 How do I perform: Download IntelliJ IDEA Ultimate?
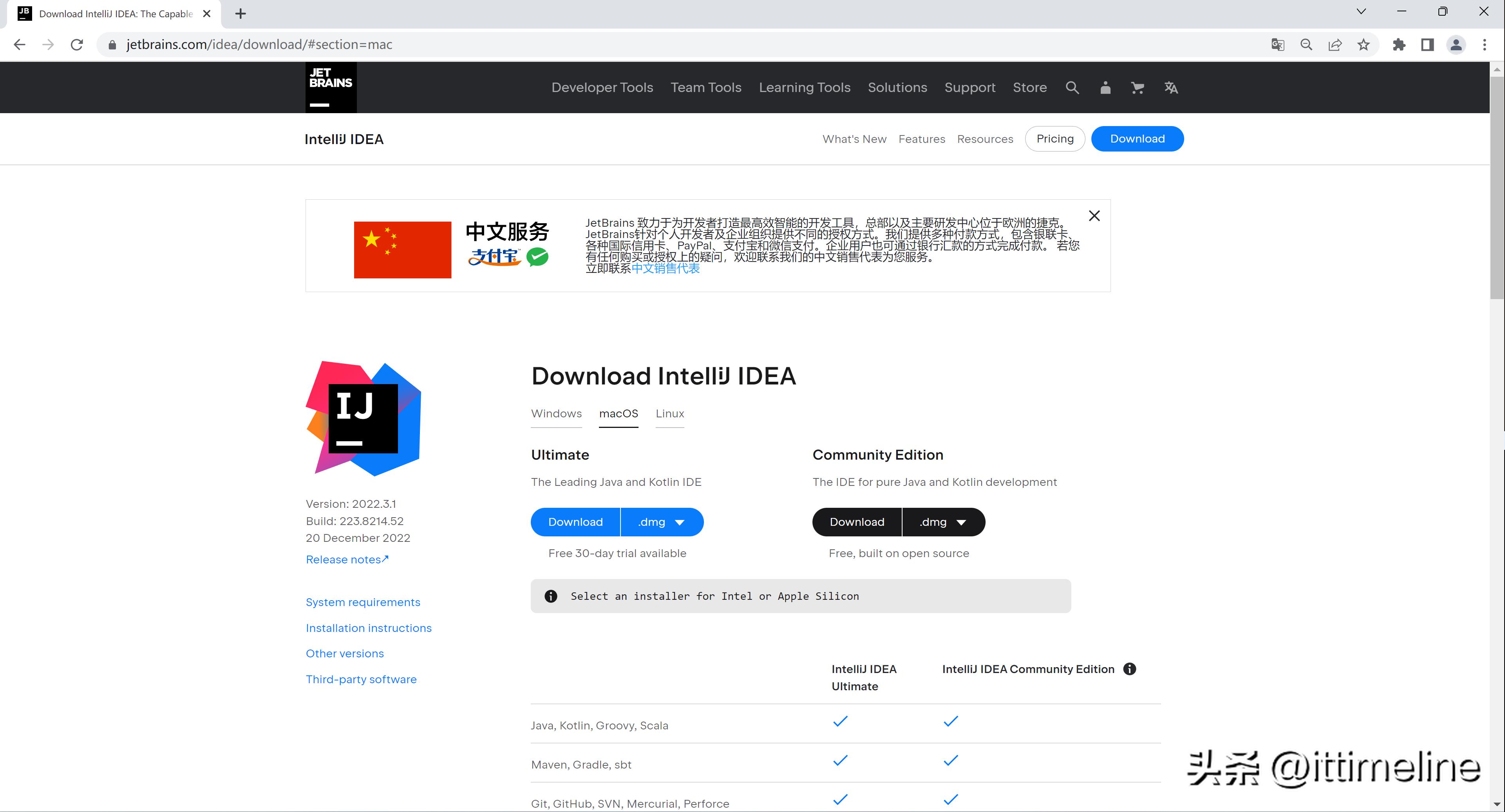pos(575,522)
